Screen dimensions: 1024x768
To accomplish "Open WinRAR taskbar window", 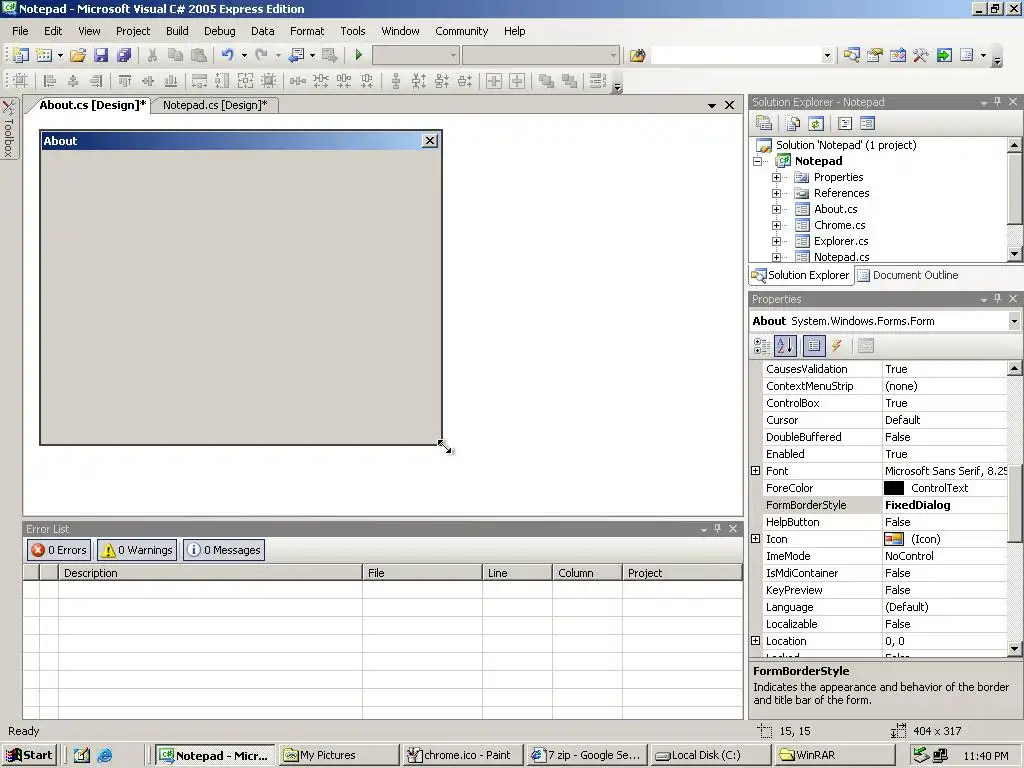I will 837,756.
